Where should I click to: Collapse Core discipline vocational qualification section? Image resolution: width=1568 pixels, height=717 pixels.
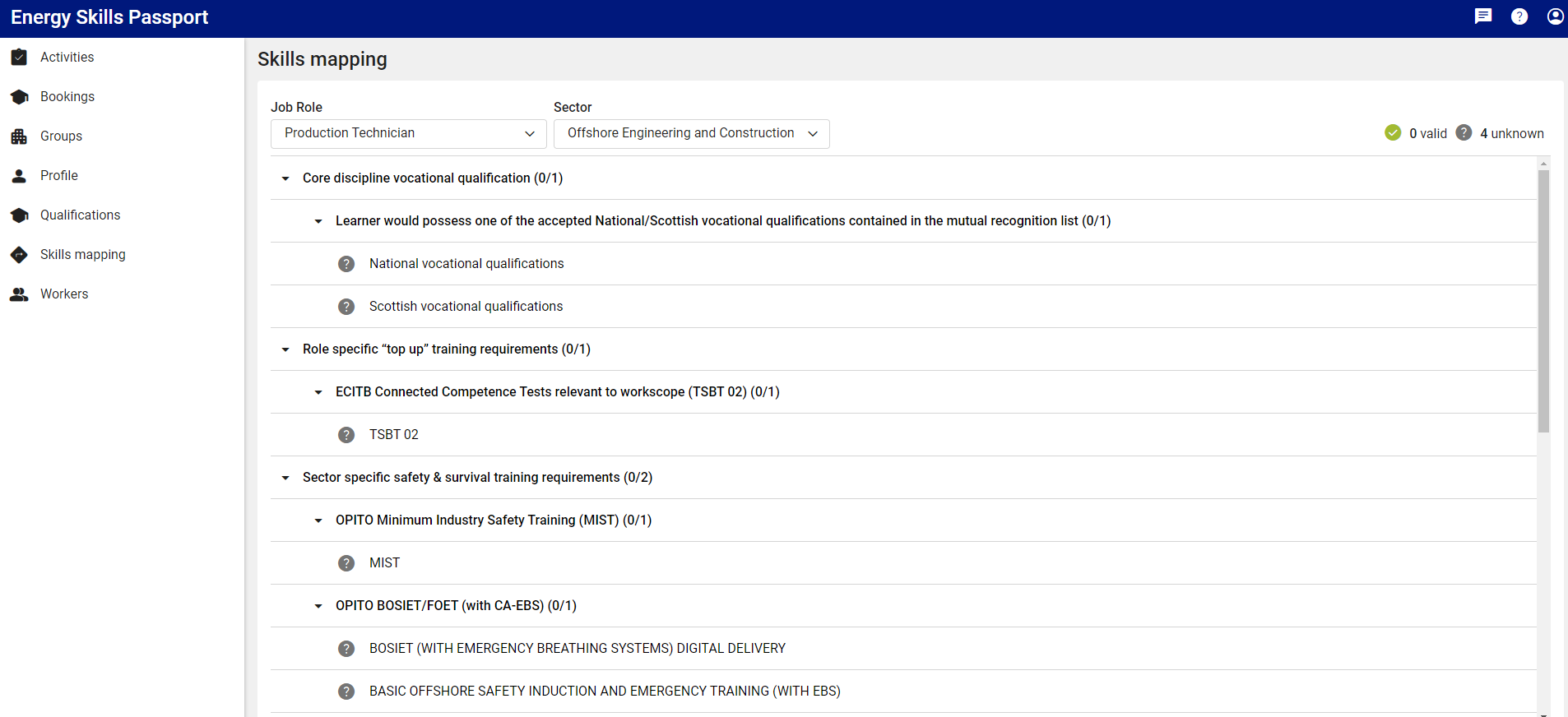point(285,178)
